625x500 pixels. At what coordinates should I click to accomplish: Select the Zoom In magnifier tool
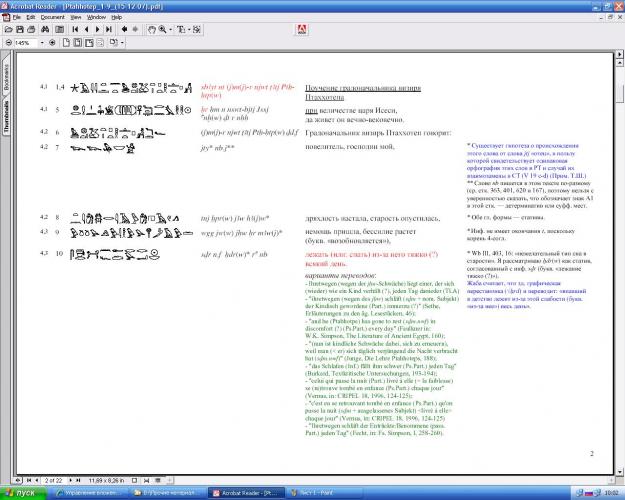point(163,30)
